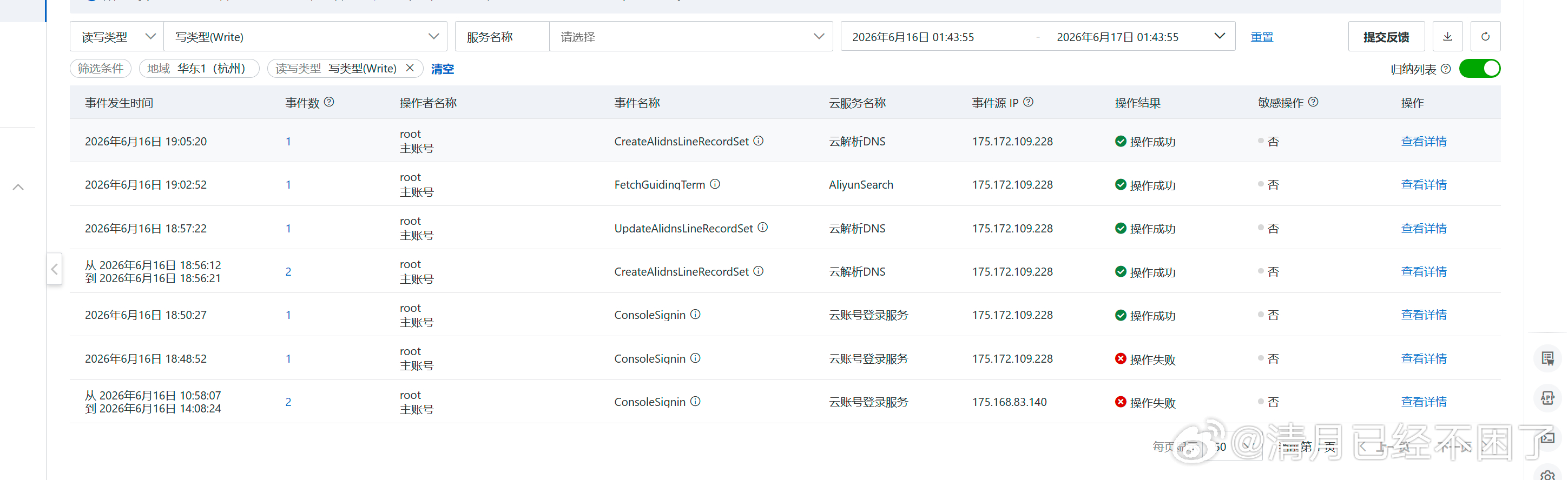Click the 筛选条件 label tag
Screen dimensions: 1568x480
[101, 68]
